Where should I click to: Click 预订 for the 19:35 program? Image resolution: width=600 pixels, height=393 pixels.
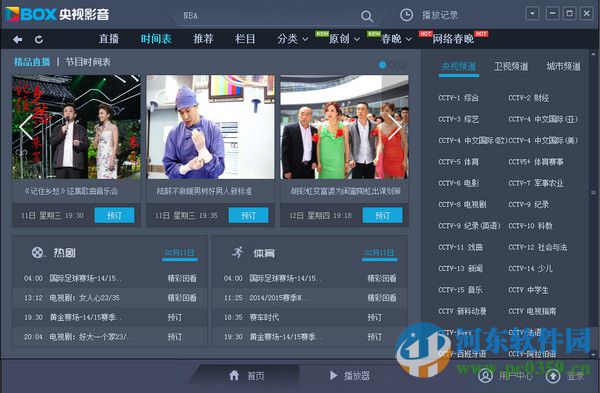click(248, 215)
